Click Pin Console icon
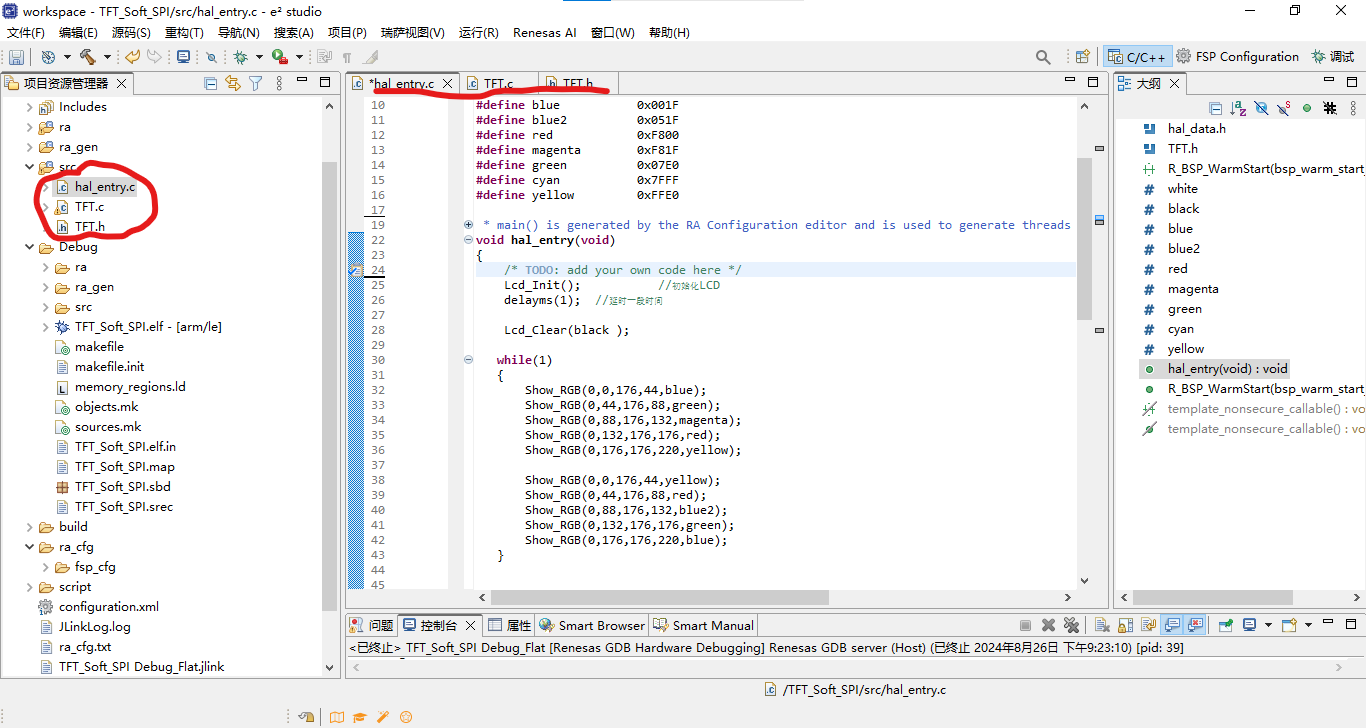The width and height of the screenshot is (1366, 728). click(x=1226, y=625)
